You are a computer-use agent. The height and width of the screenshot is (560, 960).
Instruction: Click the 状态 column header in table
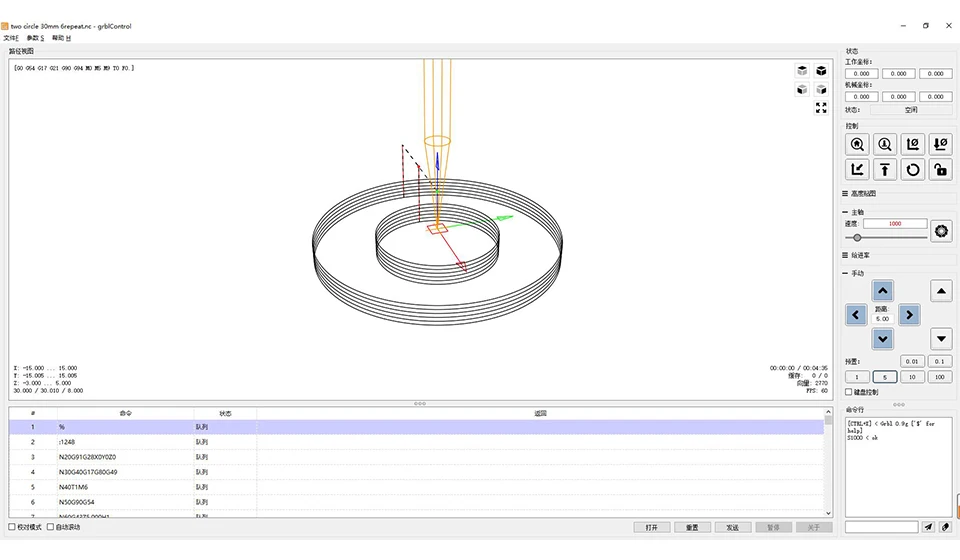pos(225,413)
